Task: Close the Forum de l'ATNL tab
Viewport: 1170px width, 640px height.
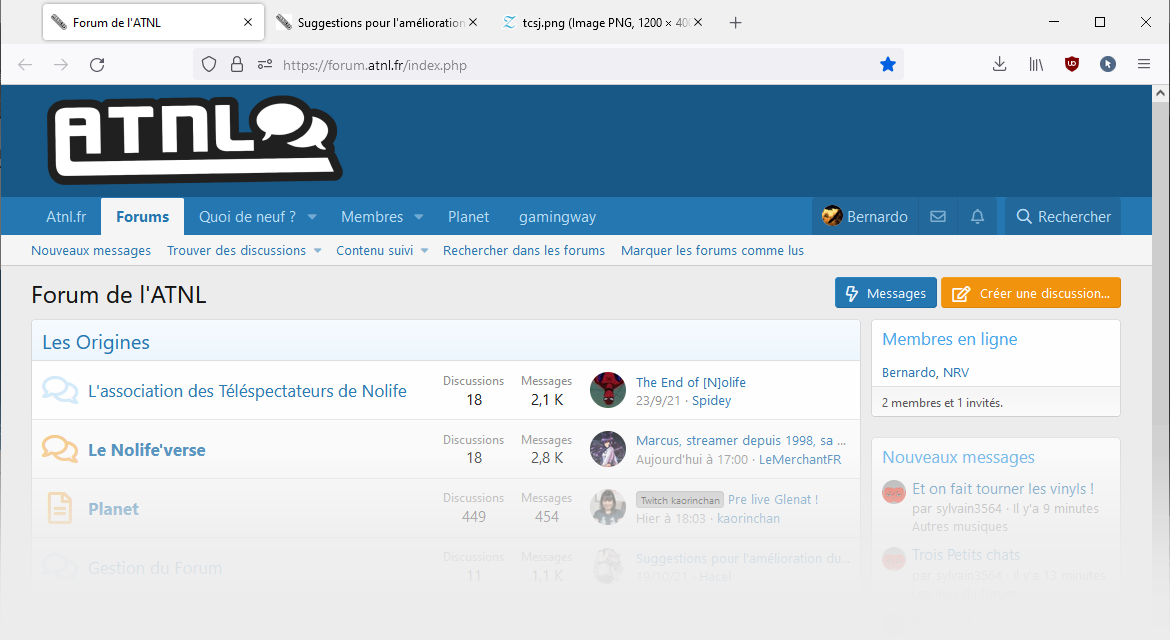Action: pos(248,22)
